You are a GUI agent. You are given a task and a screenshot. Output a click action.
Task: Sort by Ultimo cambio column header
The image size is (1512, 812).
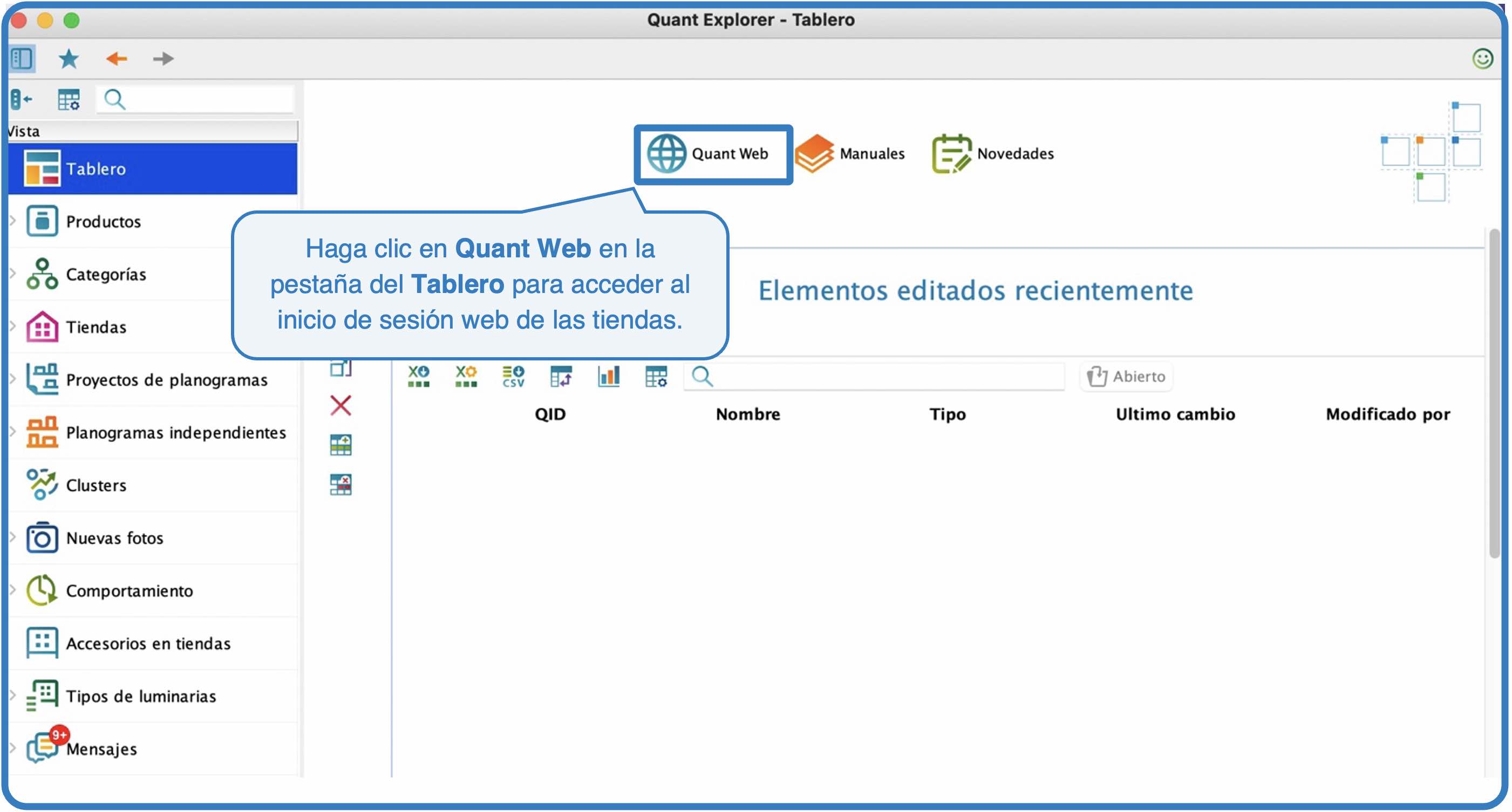(x=1175, y=414)
